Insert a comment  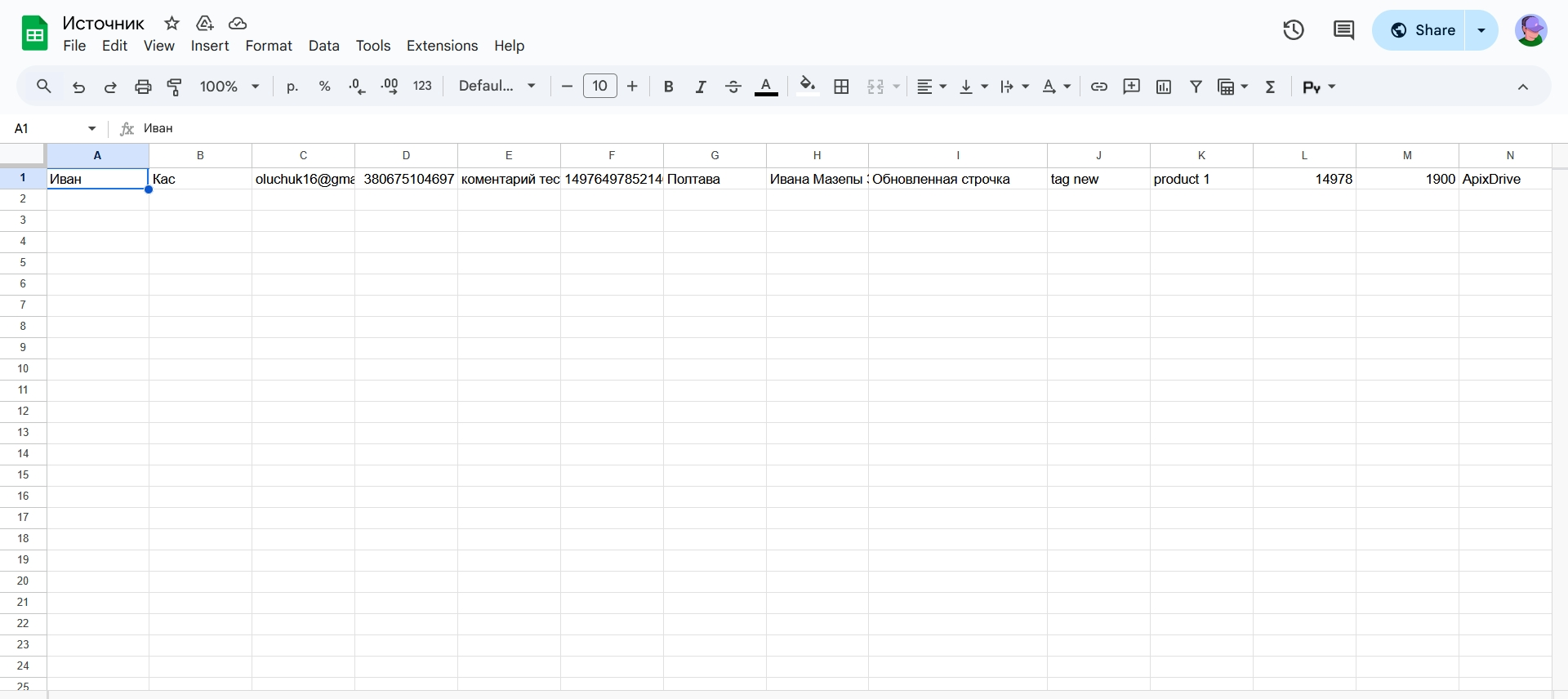(x=1132, y=87)
